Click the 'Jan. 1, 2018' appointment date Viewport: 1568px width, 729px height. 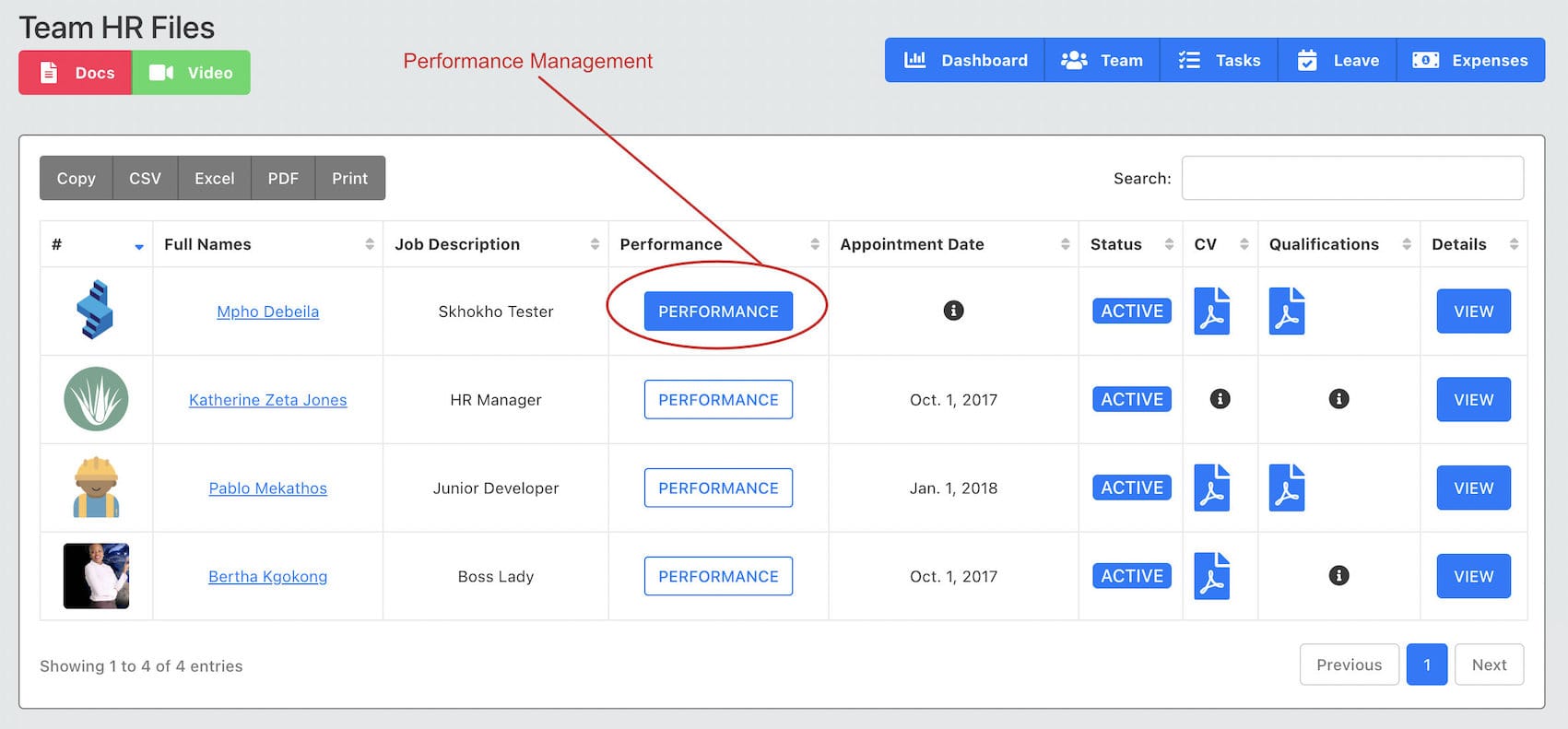coord(954,488)
